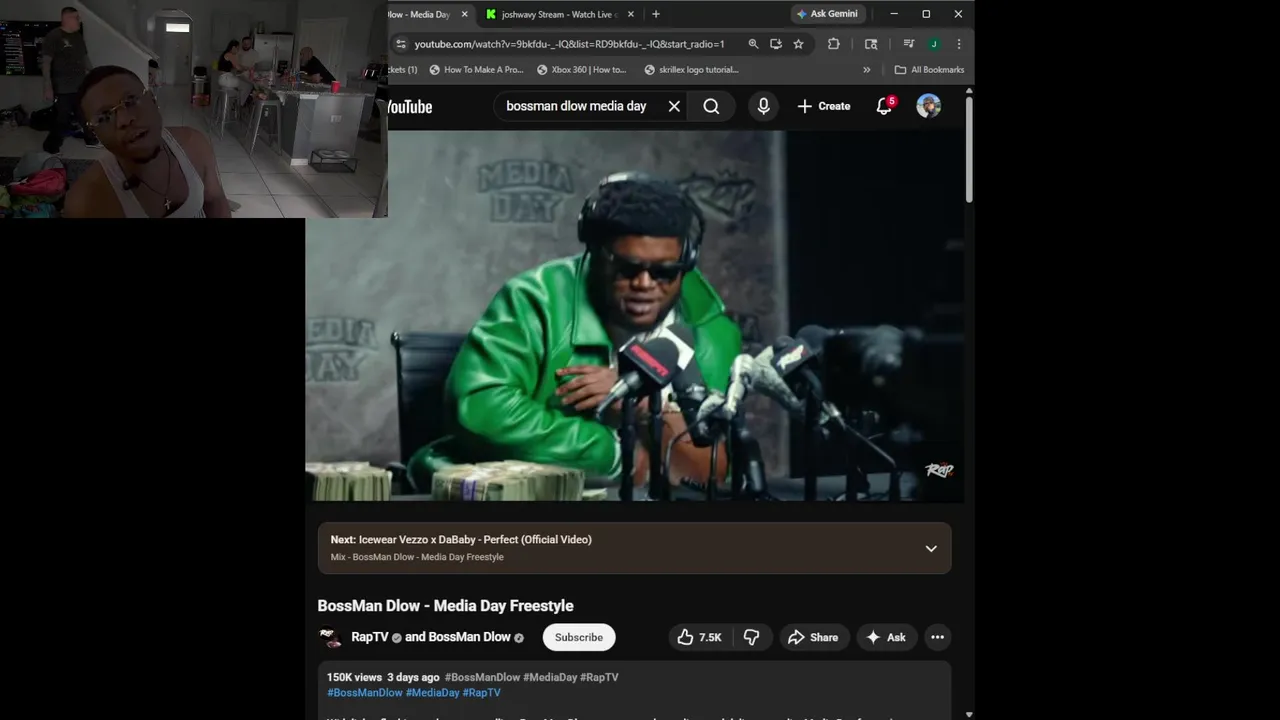Share the video

(x=813, y=637)
